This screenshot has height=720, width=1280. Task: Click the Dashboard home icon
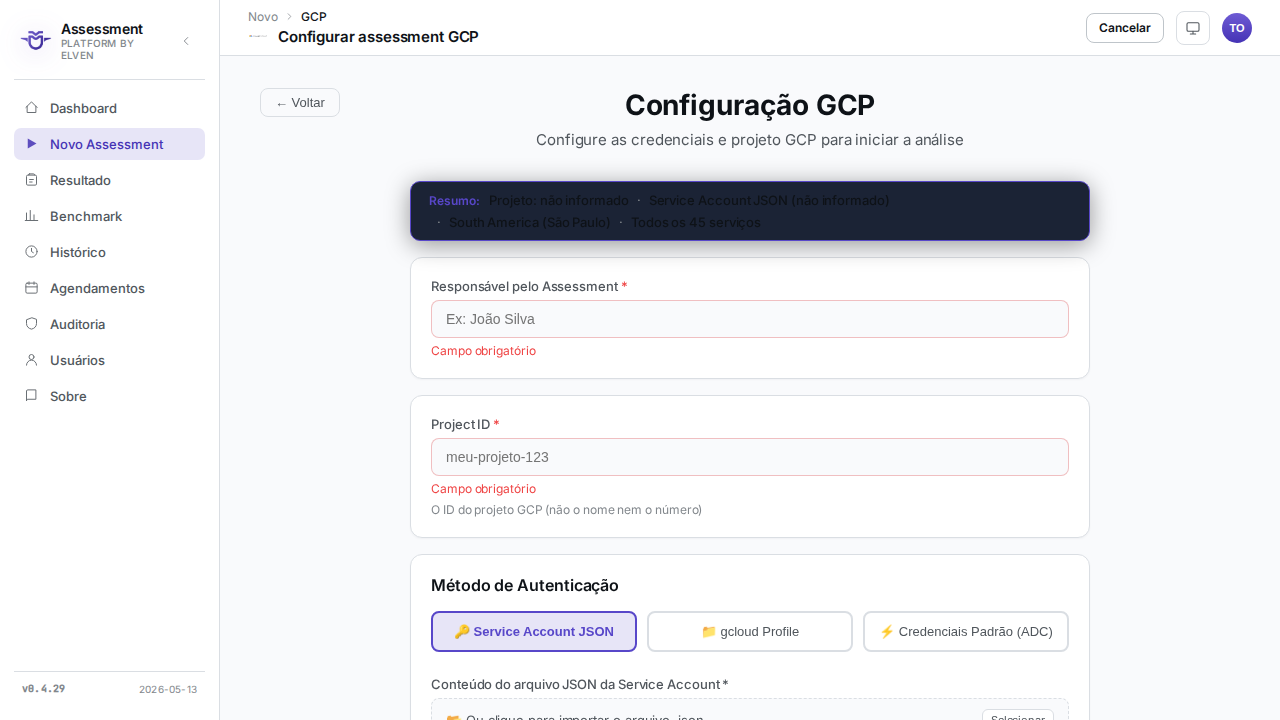[x=31, y=108]
